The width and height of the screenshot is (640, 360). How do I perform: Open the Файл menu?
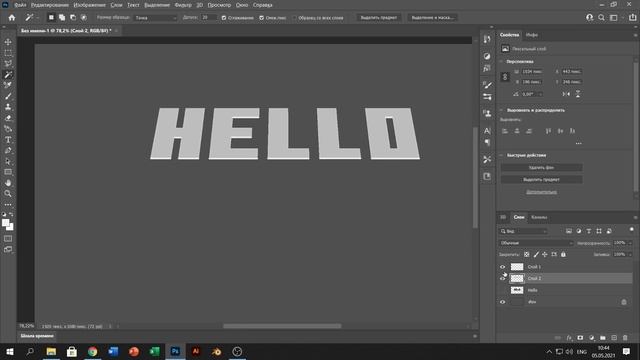tap(20, 5)
